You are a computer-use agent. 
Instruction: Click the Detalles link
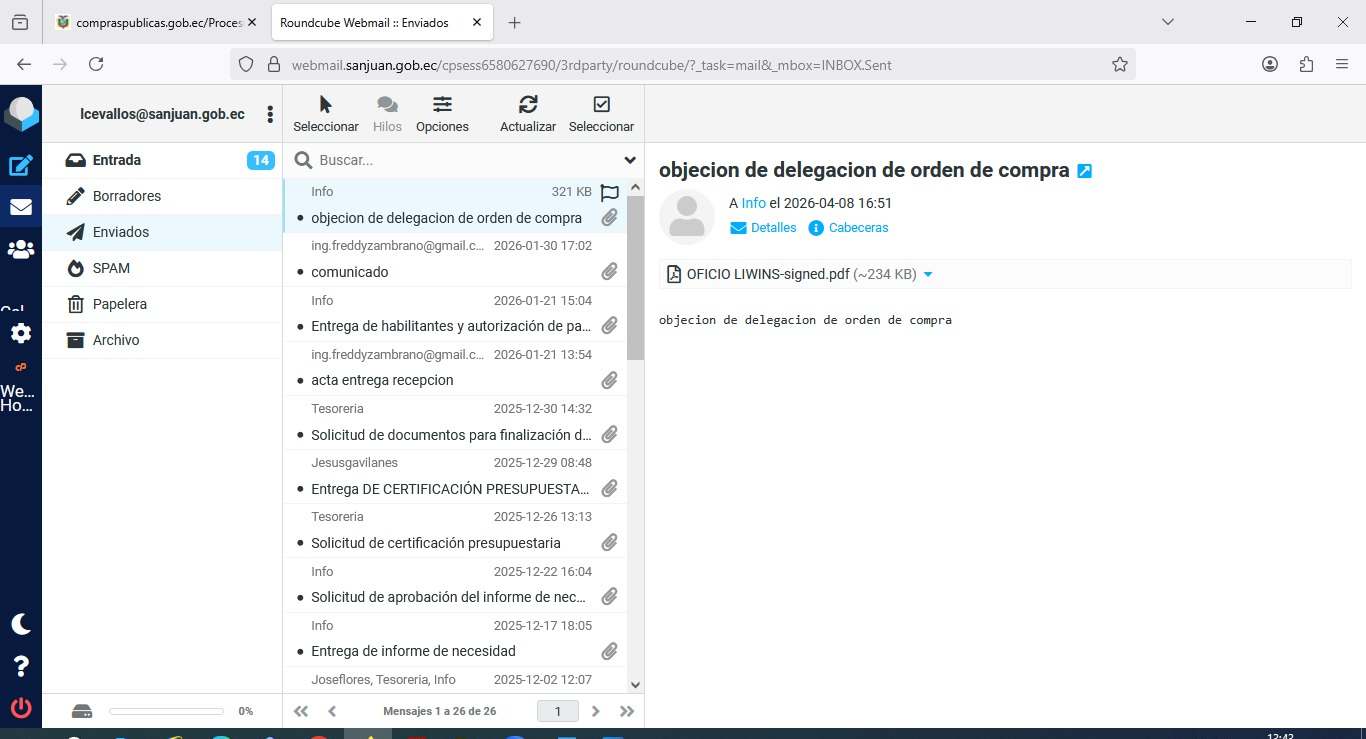pyautogui.click(x=773, y=228)
